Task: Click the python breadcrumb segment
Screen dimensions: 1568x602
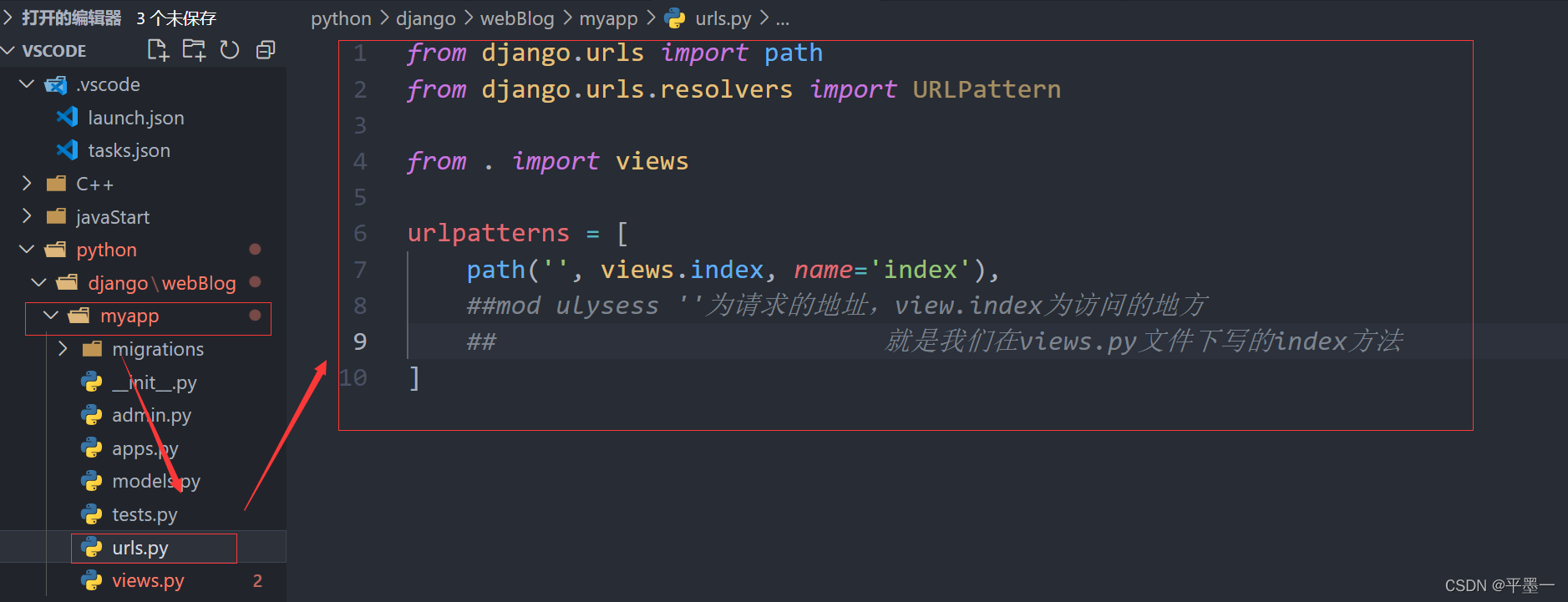Action: point(341,18)
